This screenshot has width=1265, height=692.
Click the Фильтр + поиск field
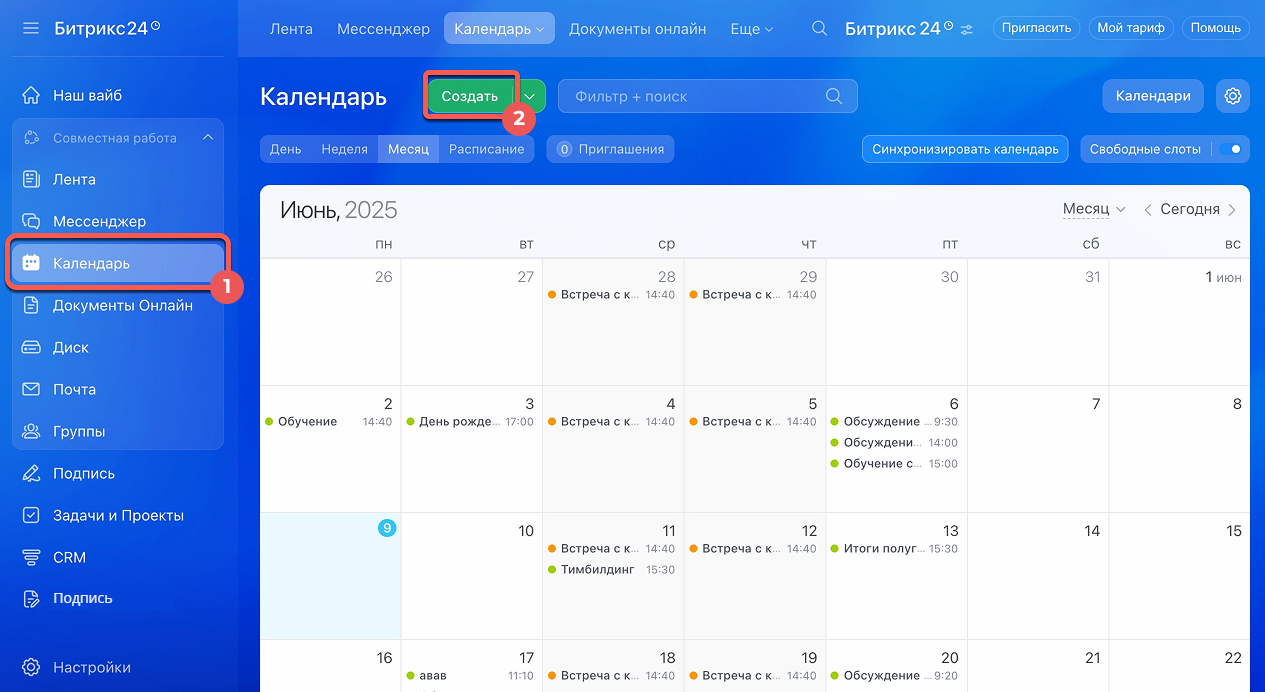(708, 97)
